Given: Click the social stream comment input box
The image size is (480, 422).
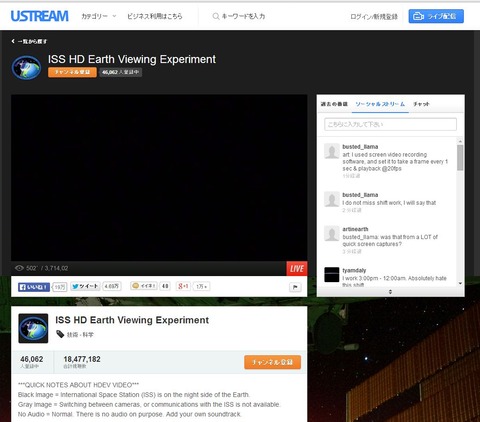Looking at the screenshot, I should [x=390, y=124].
